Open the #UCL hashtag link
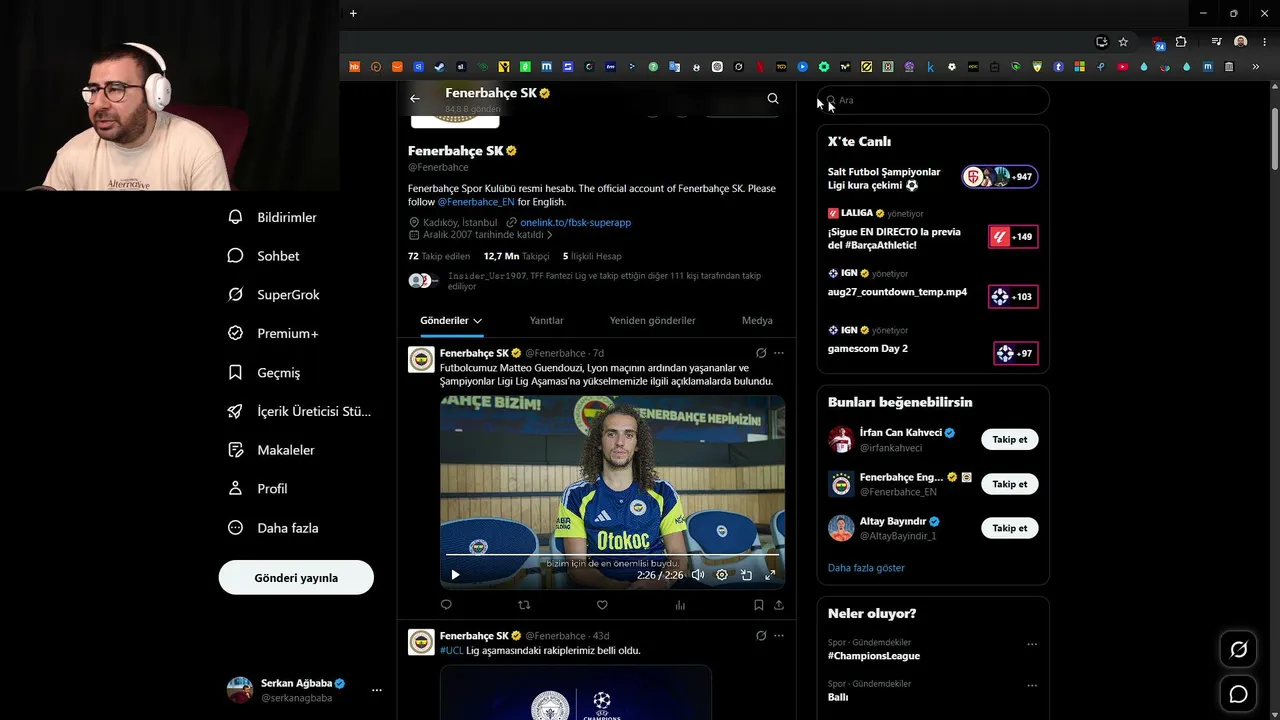 click(x=451, y=650)
